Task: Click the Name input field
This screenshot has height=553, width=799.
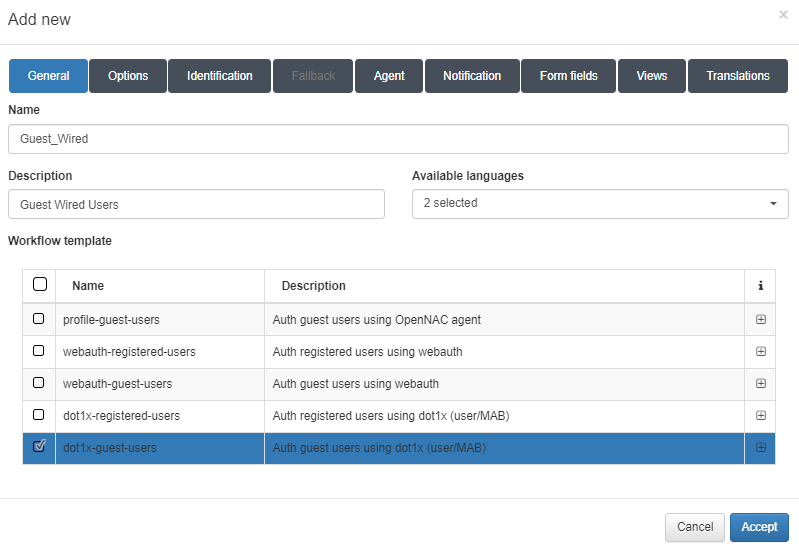Action: click(398, 139)
